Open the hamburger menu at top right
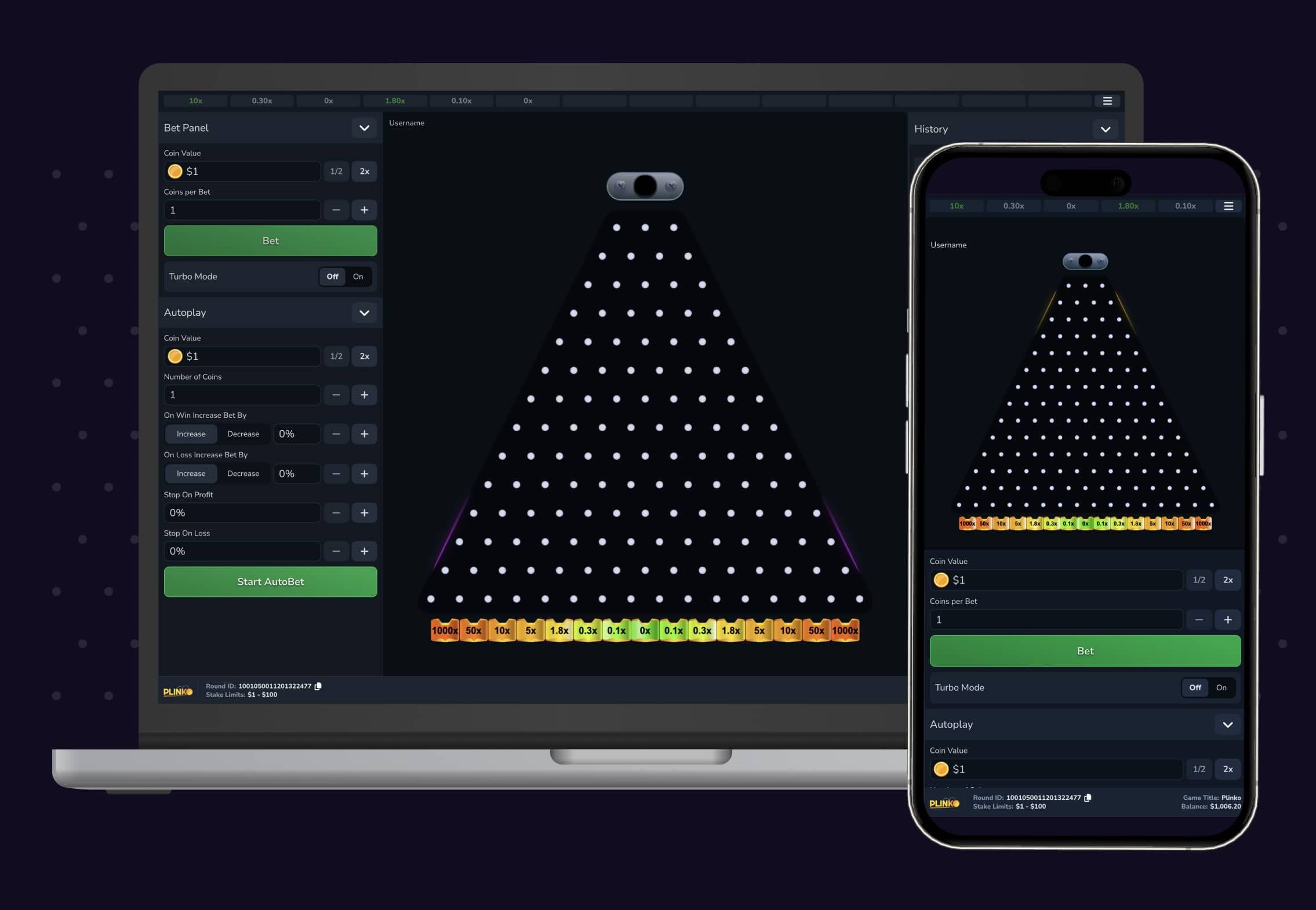The height and width of the screenshot is (910, 1316). point(1108,101)
